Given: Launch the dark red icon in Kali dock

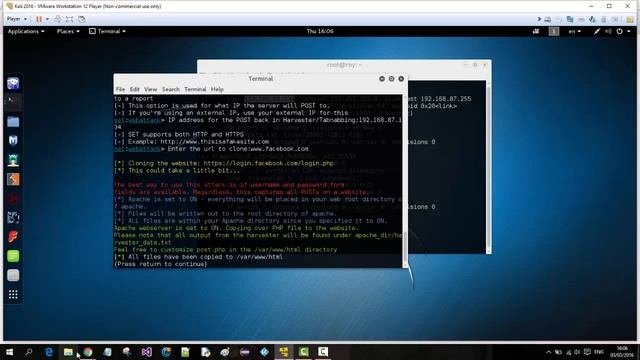Looking at the screenshot, I should point(13,199).
